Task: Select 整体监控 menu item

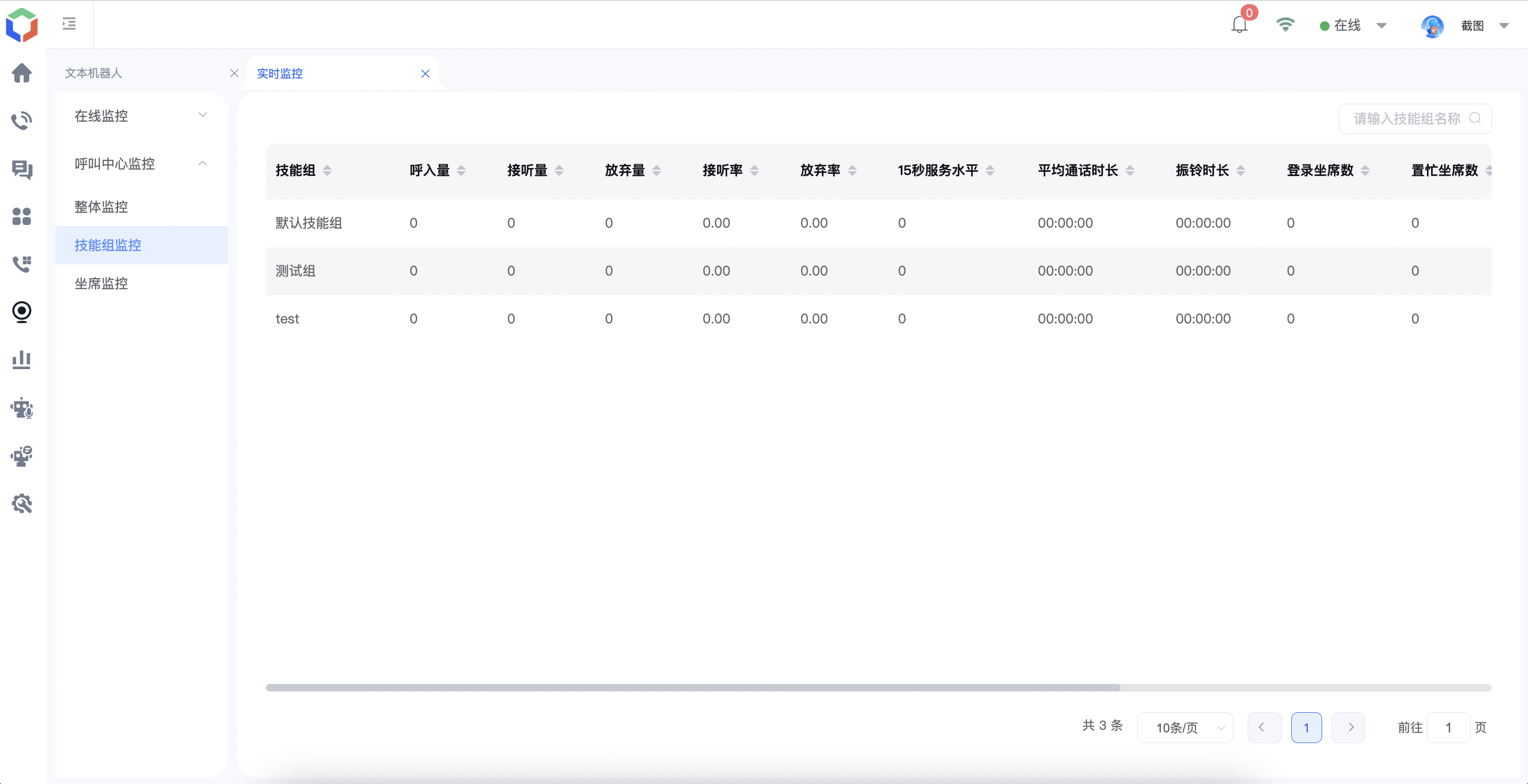Action: pyautogui.click(x=141, y=207)
